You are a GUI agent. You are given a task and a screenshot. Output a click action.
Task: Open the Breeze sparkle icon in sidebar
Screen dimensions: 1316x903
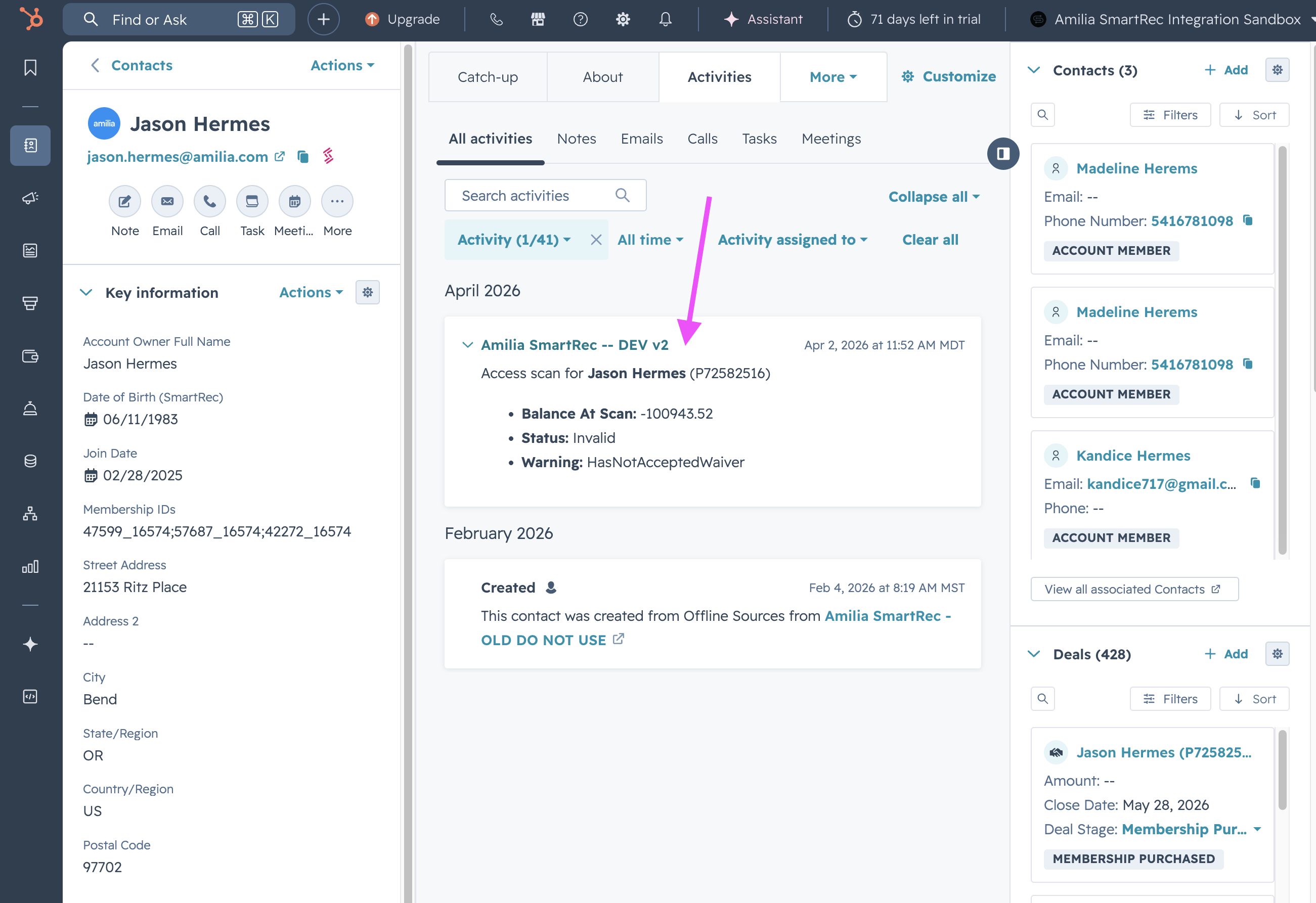[x=30, y=644]
